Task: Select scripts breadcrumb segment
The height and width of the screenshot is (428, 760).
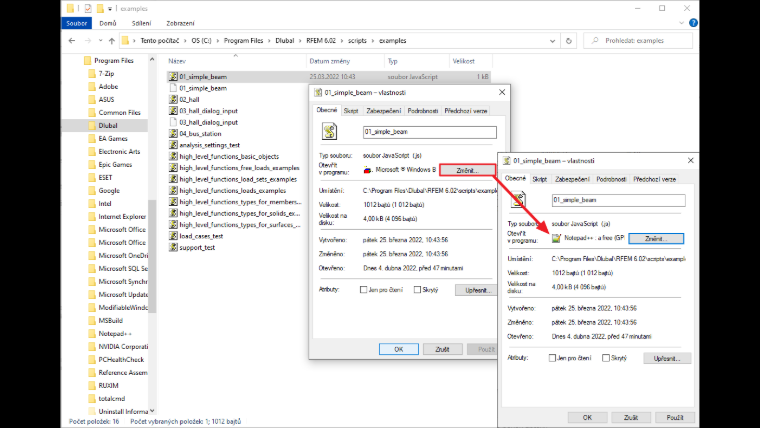Action: point(357,41)
